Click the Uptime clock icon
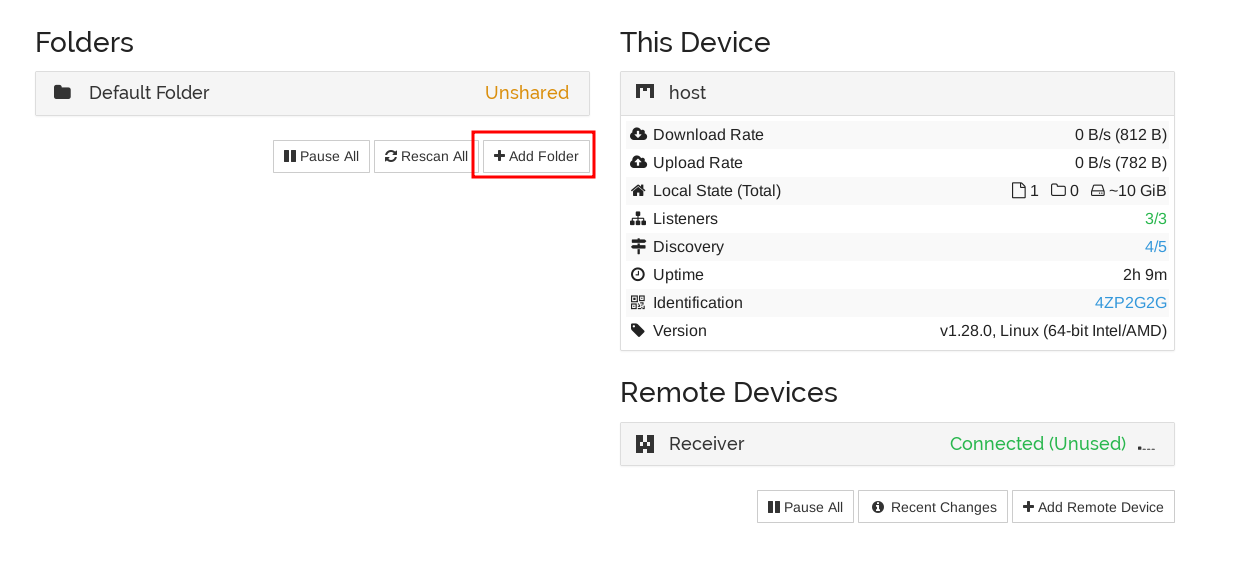This screenshot has height=587, width=1233. coord(638,275)
